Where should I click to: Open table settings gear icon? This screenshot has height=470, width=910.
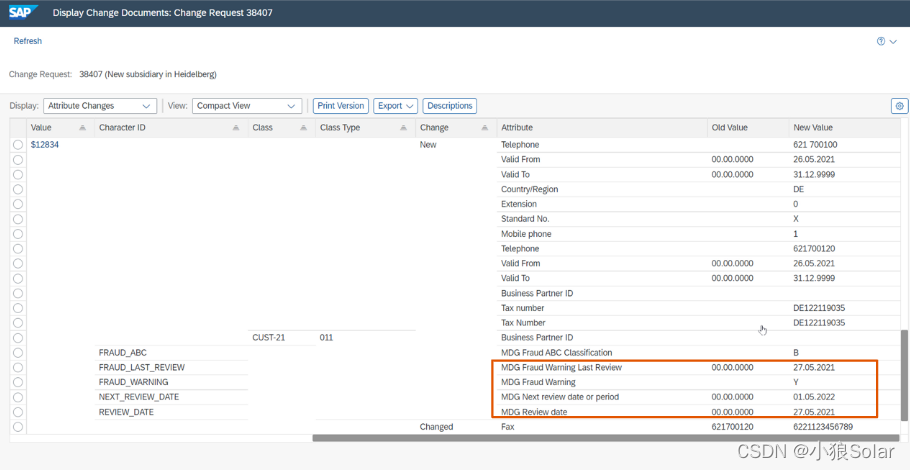900,106
